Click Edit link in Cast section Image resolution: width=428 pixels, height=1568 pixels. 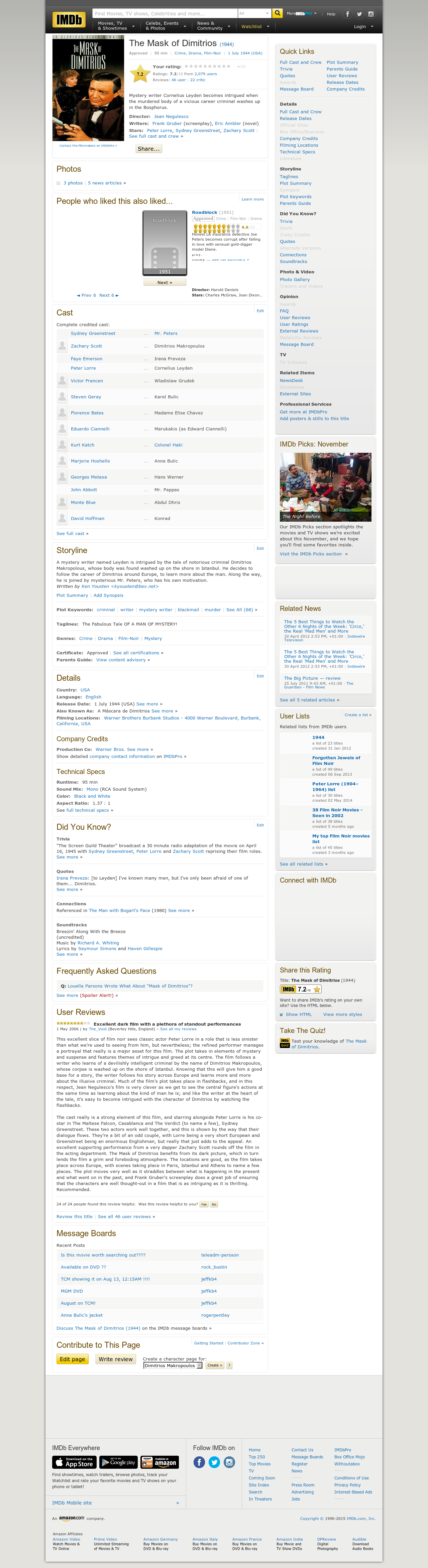[x=260, y=310]
